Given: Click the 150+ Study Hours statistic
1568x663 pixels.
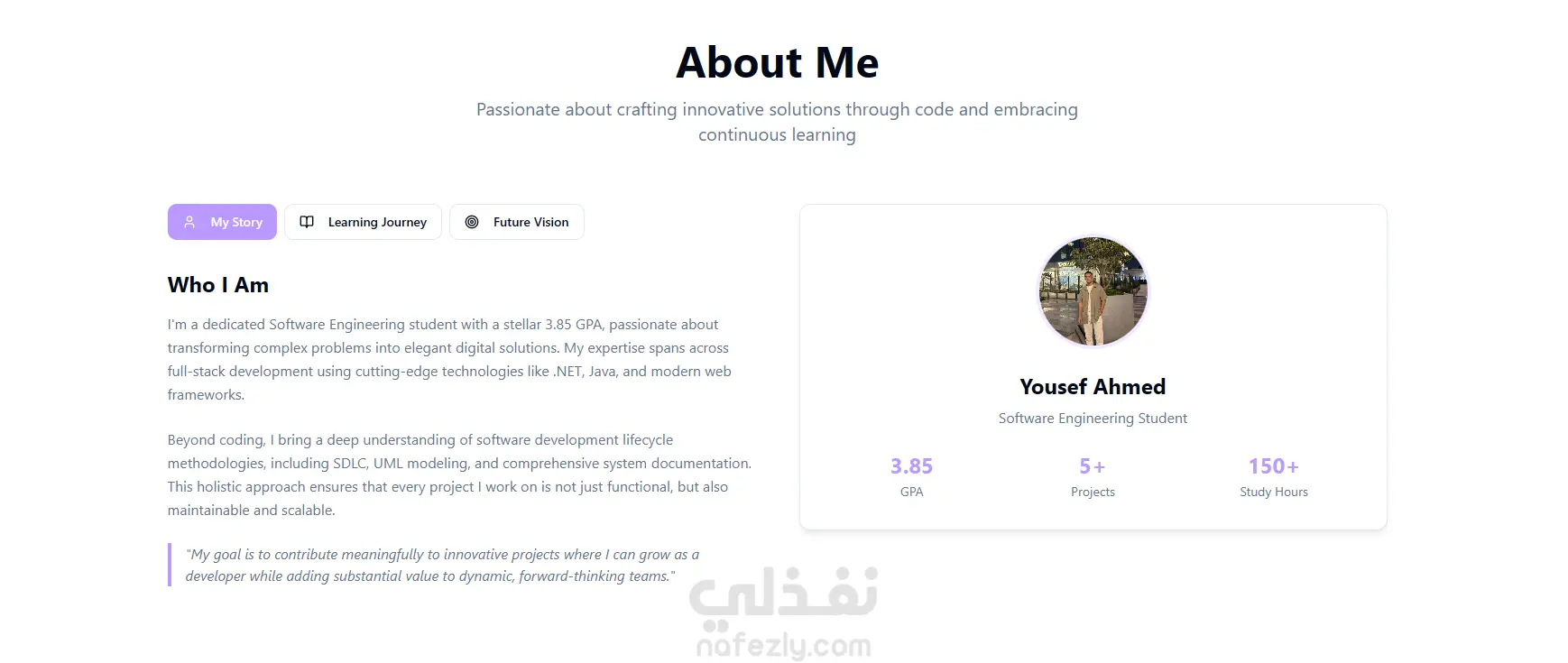Looking at the screenshot, I should tap(1273, 466).
